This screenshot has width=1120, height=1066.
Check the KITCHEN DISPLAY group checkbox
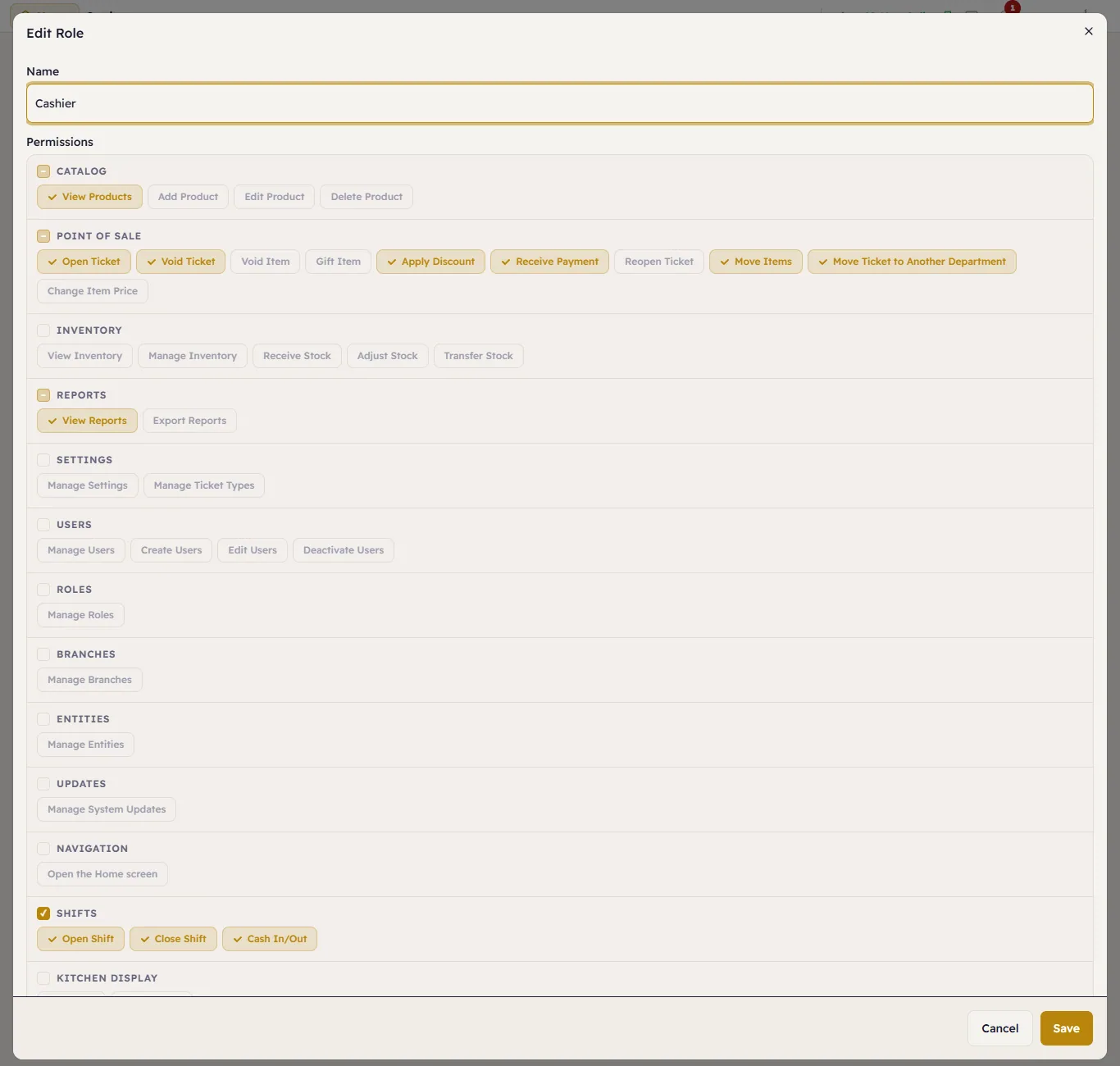[43, 978]
